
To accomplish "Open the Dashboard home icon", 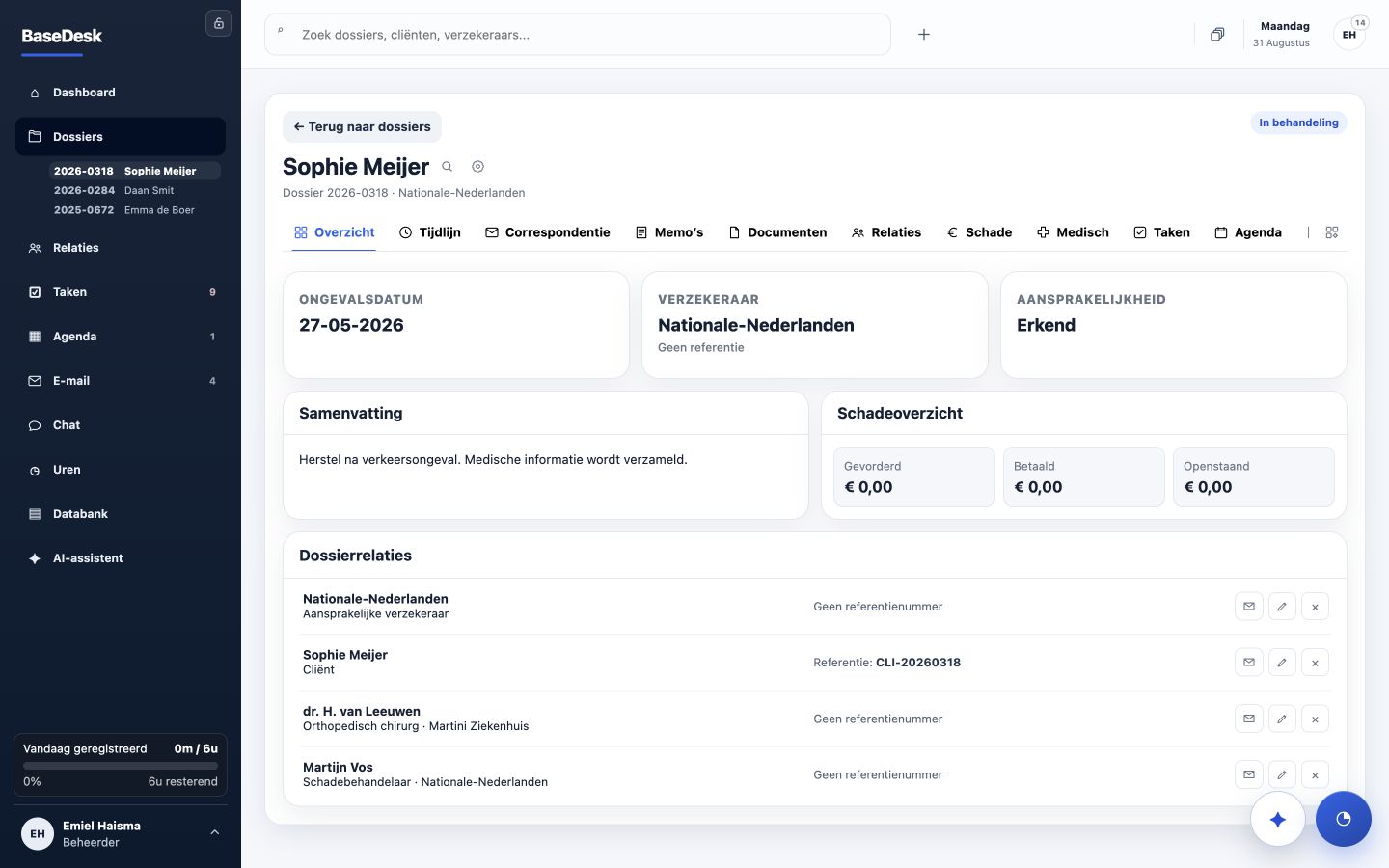I will tap(35, 93).
